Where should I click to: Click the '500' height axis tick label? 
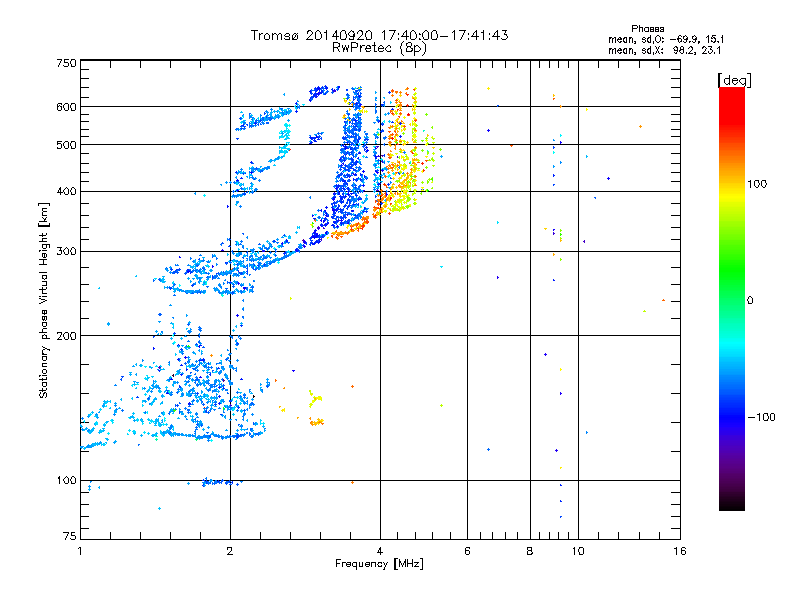[66, 145]
